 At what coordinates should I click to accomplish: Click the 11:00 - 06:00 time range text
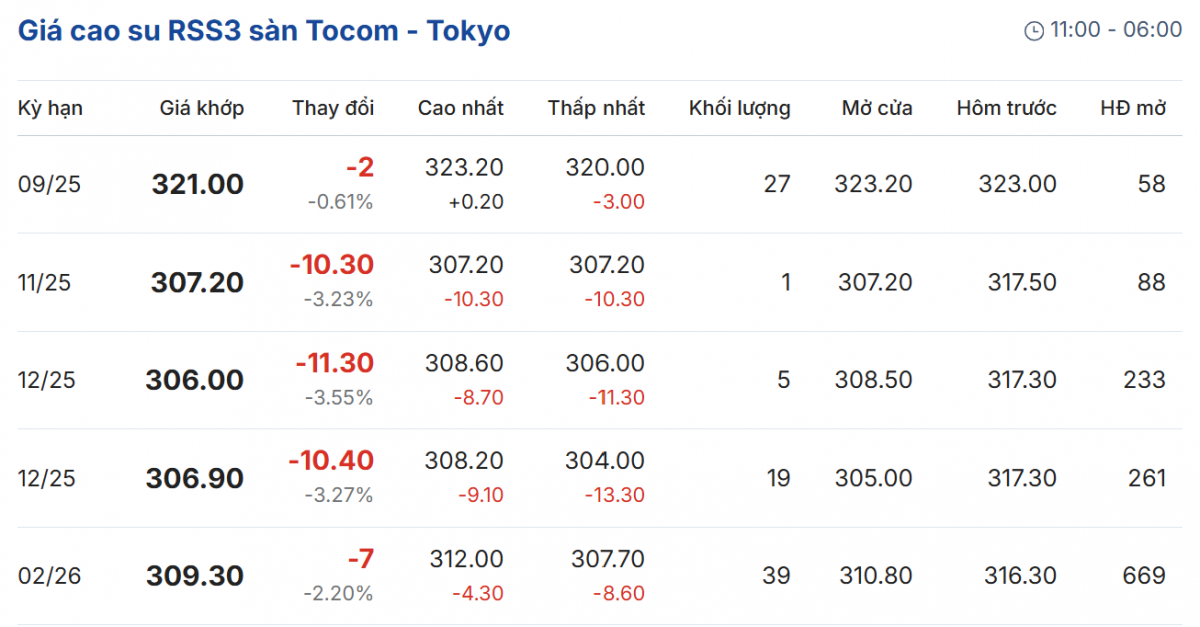pyautogui.click(x=1116, y=30)
